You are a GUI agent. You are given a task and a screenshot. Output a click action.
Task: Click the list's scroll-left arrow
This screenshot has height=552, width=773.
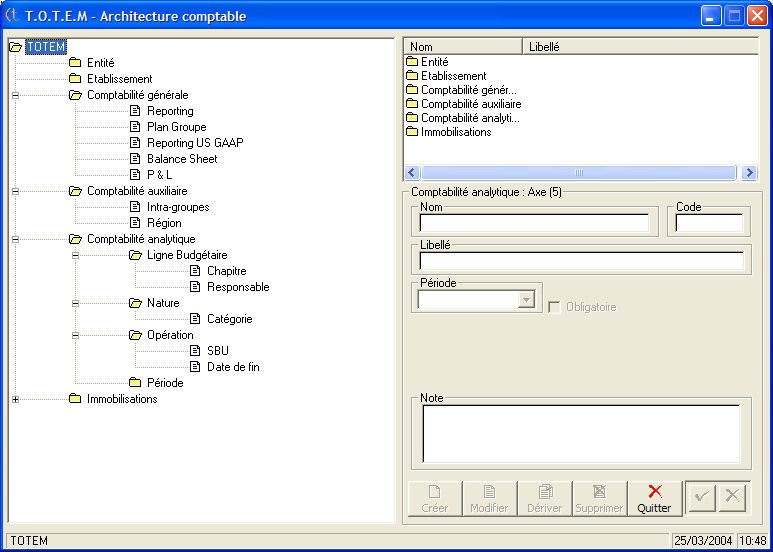click(412, 172)
